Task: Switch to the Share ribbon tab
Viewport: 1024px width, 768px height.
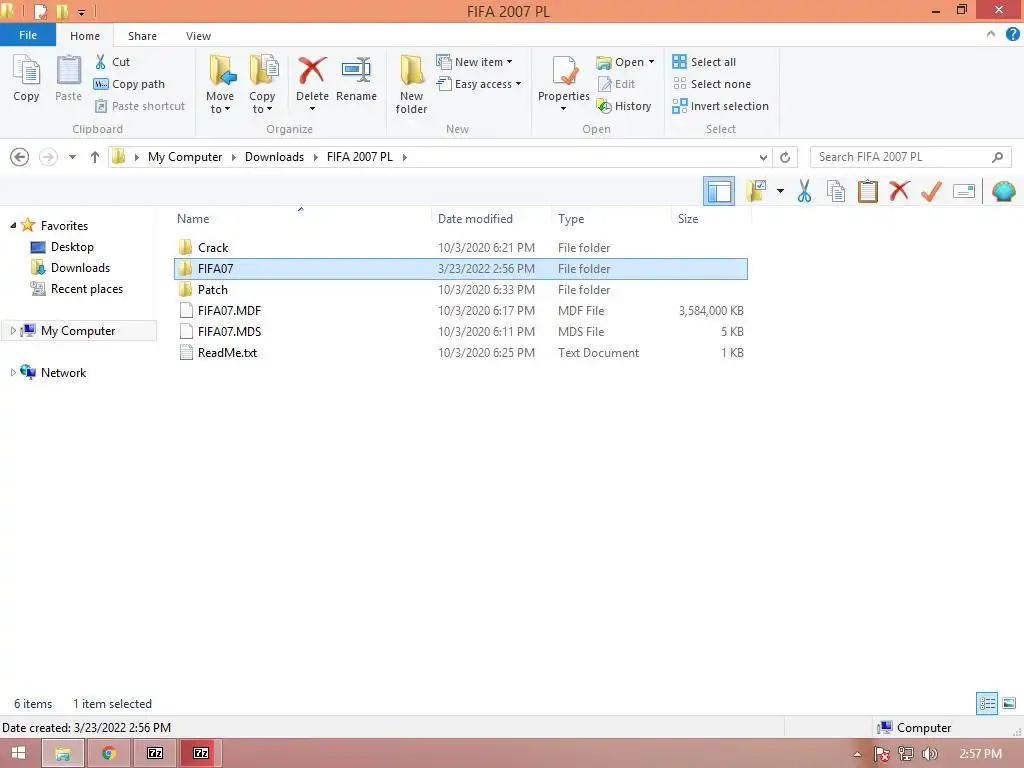Action: pos(142,36)
